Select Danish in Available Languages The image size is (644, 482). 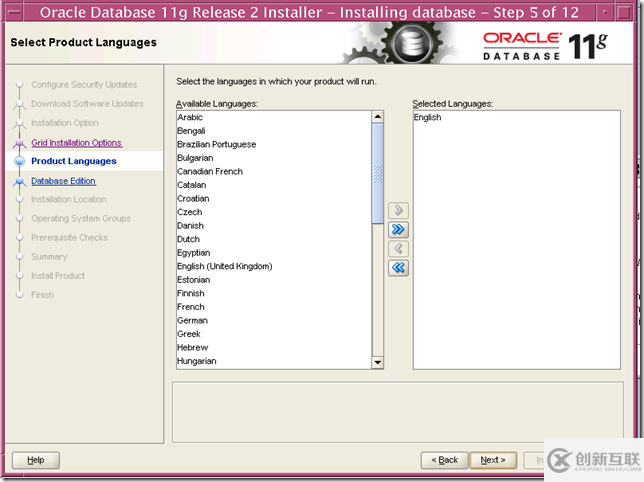point(274,226)
